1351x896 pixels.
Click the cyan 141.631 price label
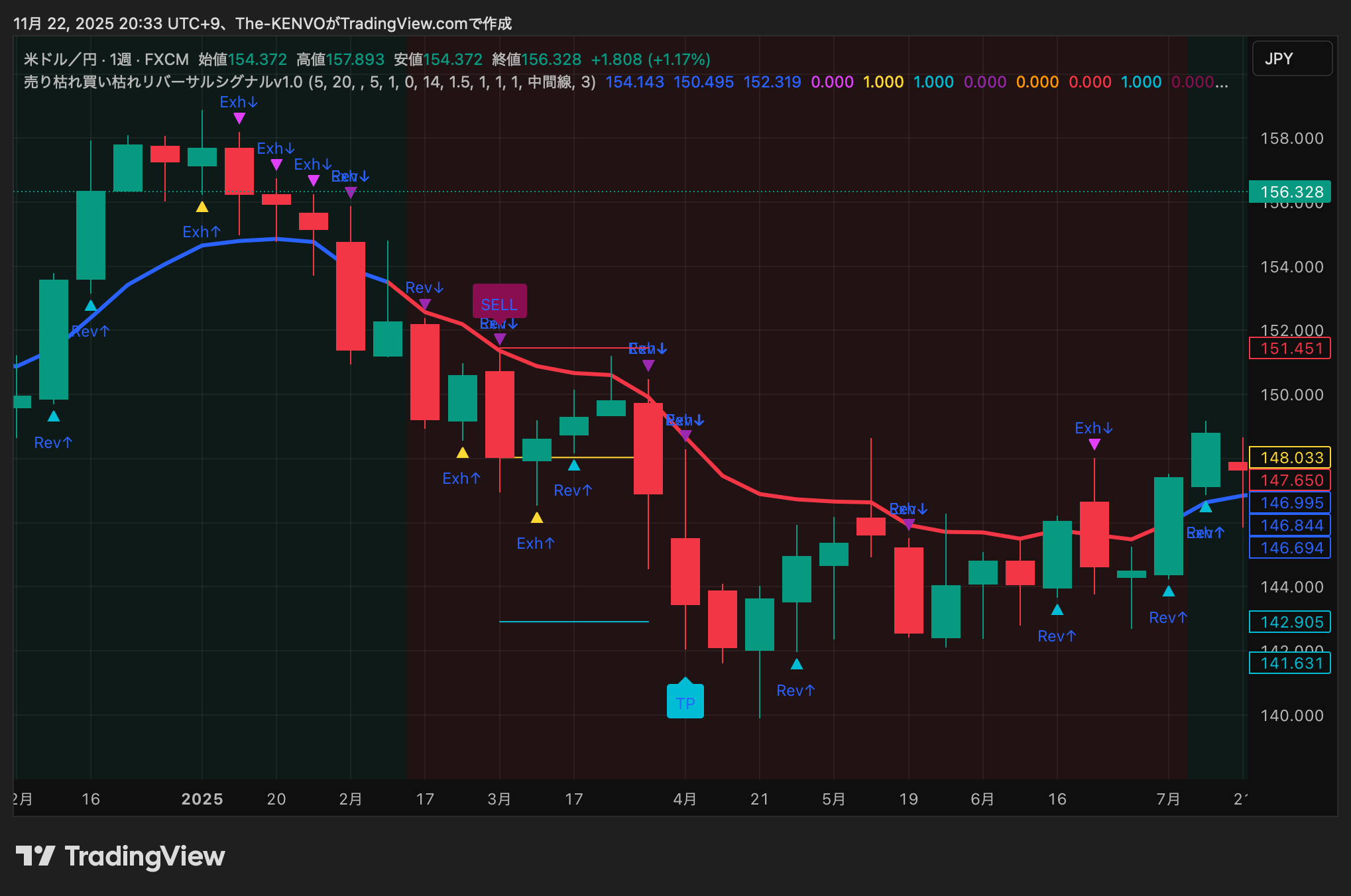click(x=1290, y=663)
